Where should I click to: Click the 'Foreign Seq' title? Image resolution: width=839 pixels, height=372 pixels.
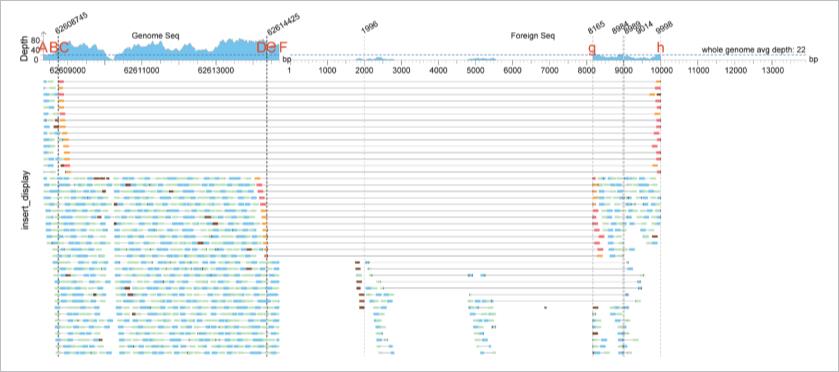tap(532, 36)
